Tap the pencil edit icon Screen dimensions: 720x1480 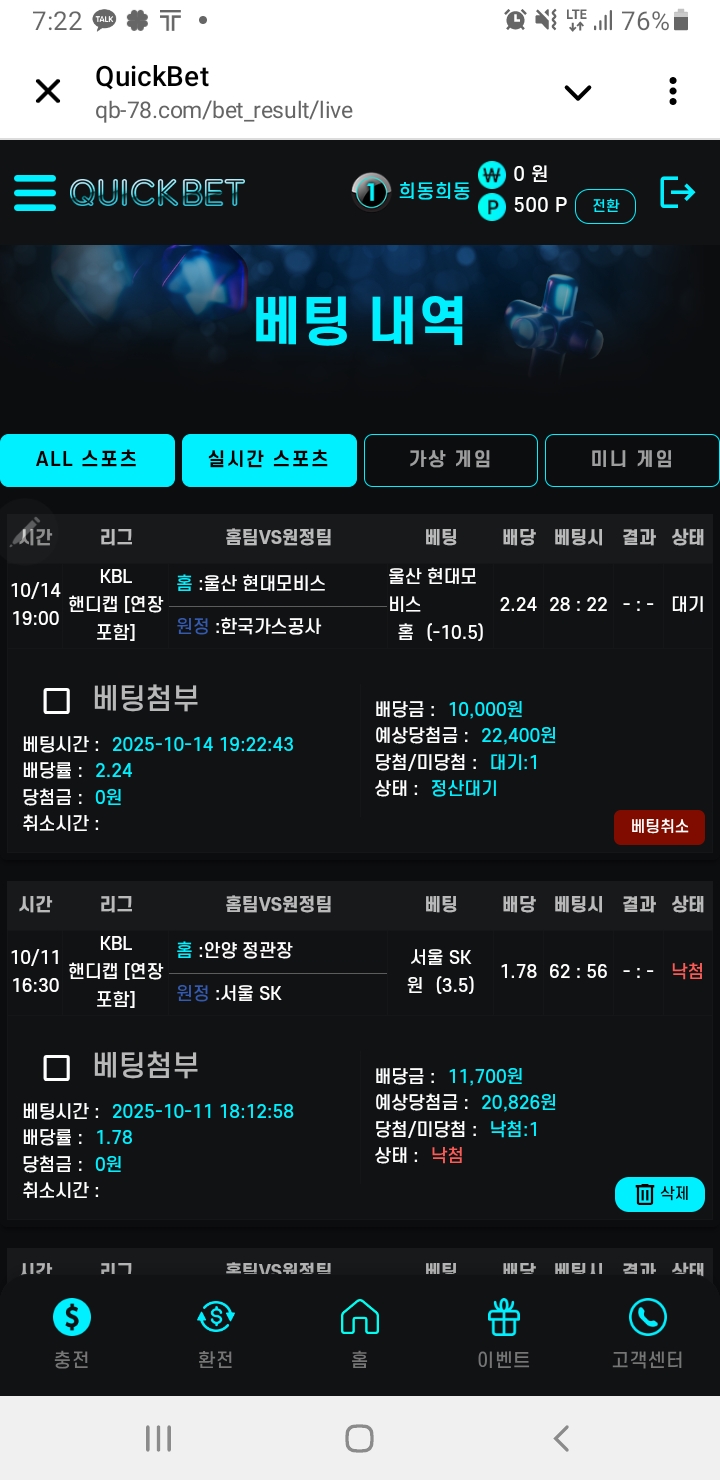(25, 531)
